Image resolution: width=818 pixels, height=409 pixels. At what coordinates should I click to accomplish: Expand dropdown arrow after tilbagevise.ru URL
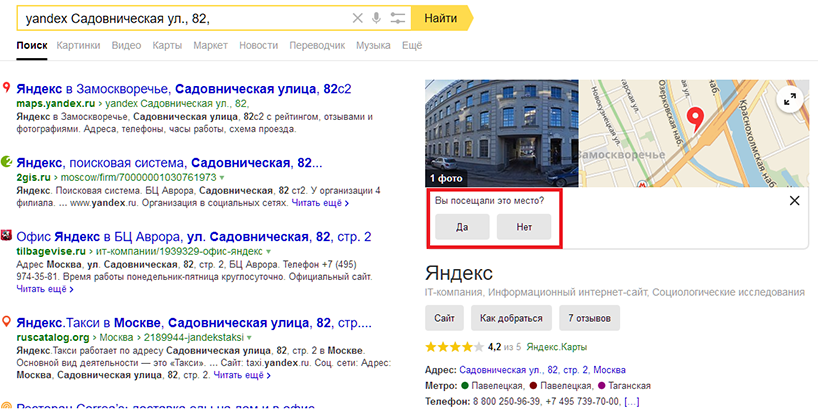(269, 251)
